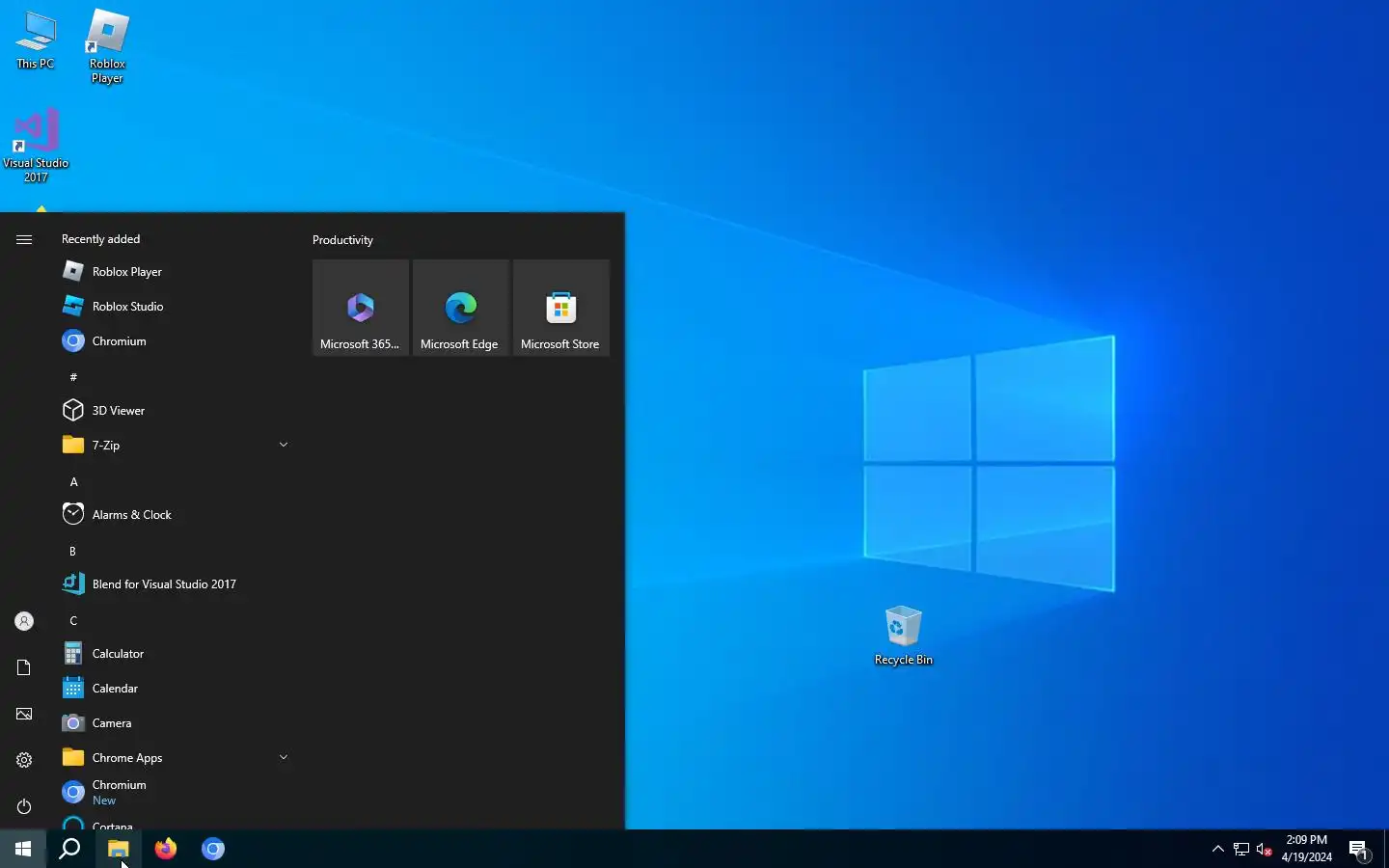
Task: Open the Camera app
Action: (174, 723)
